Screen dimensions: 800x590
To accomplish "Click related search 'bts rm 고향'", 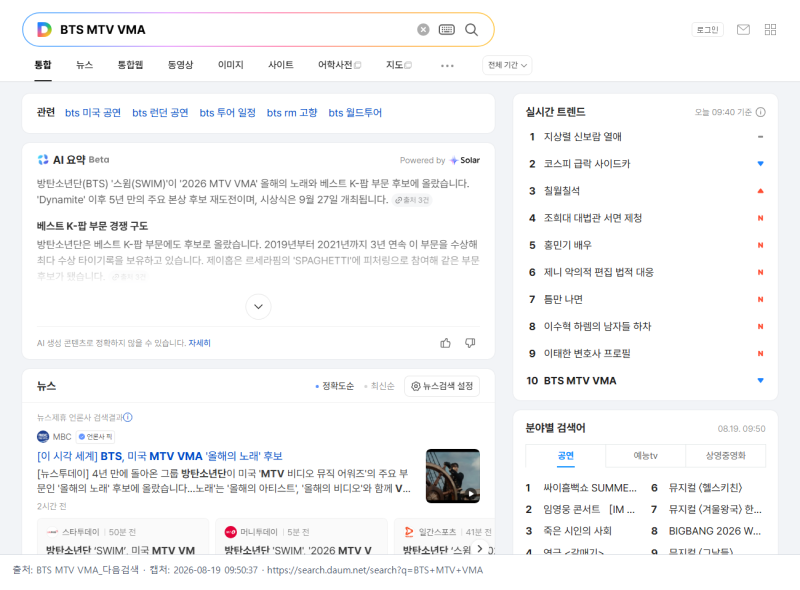I will (292, 112).
